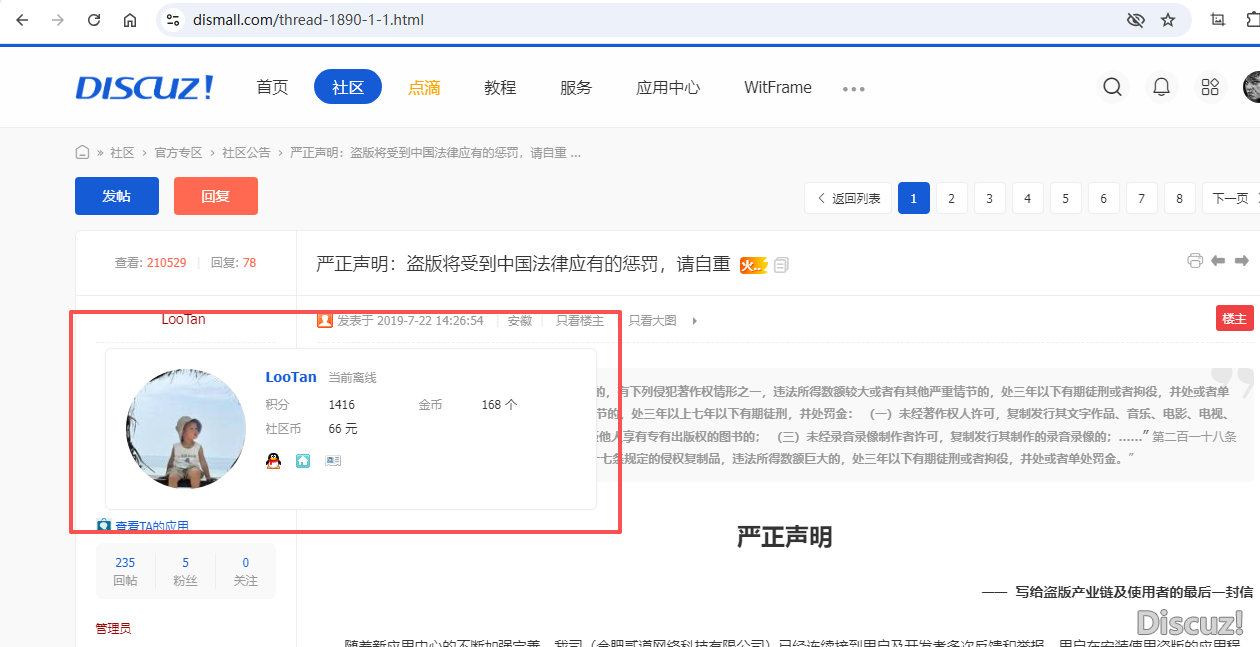
Task: Go to previous thread with left arrow
Action: click(1218, 261)
